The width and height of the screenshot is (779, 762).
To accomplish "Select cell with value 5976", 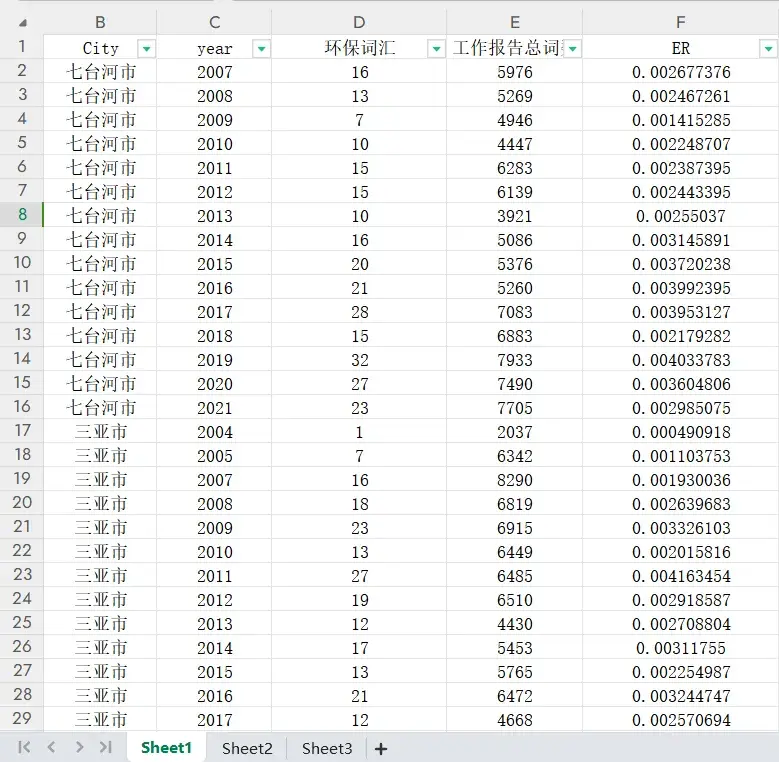I will 515,72.
